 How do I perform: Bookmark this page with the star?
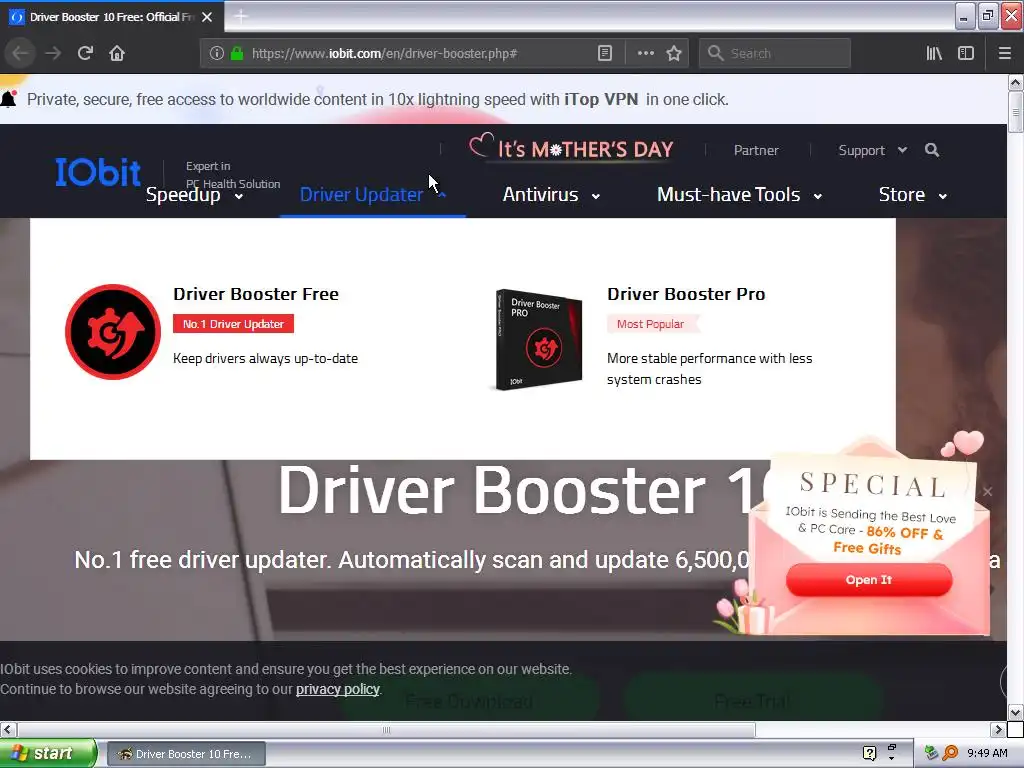click(x=674, y=53)
